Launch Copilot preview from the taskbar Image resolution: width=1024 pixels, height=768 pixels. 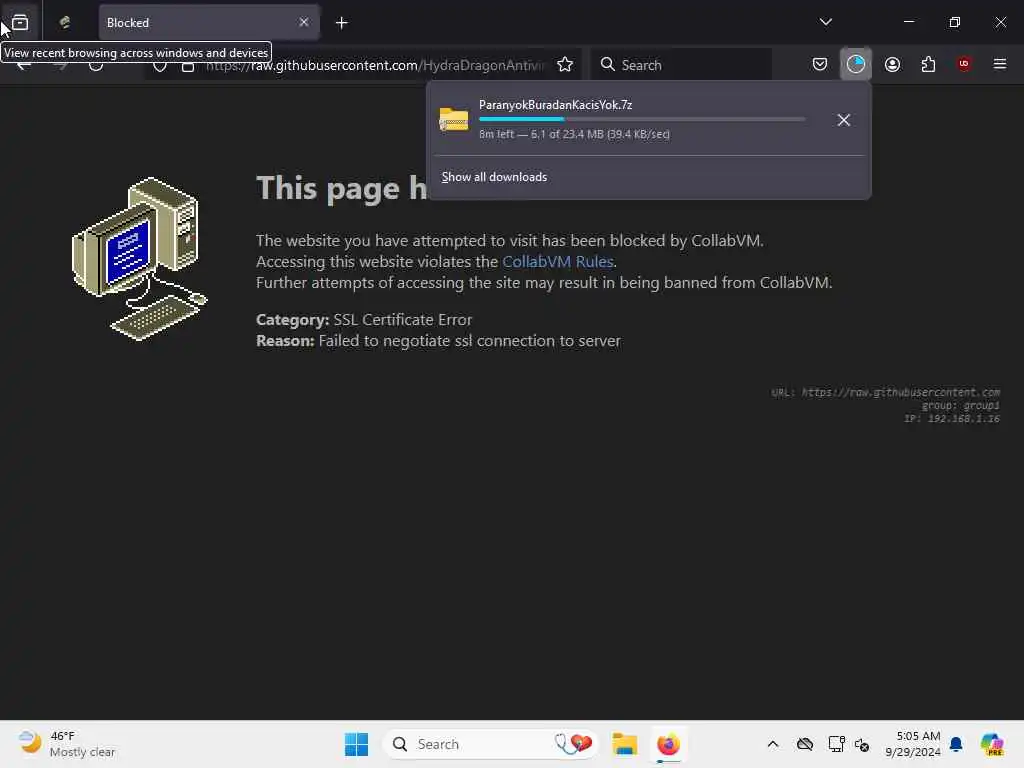point(991,744)
